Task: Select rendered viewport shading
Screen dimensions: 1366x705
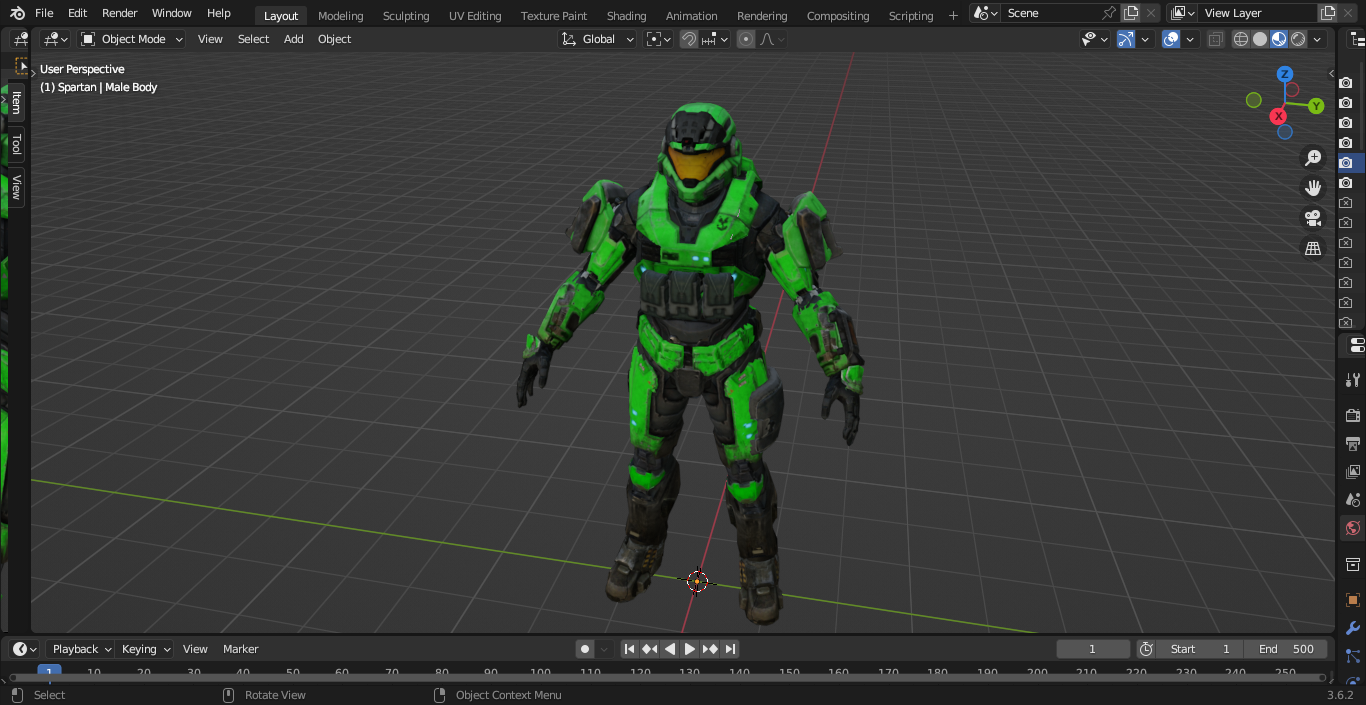Action: point(1298,39)
